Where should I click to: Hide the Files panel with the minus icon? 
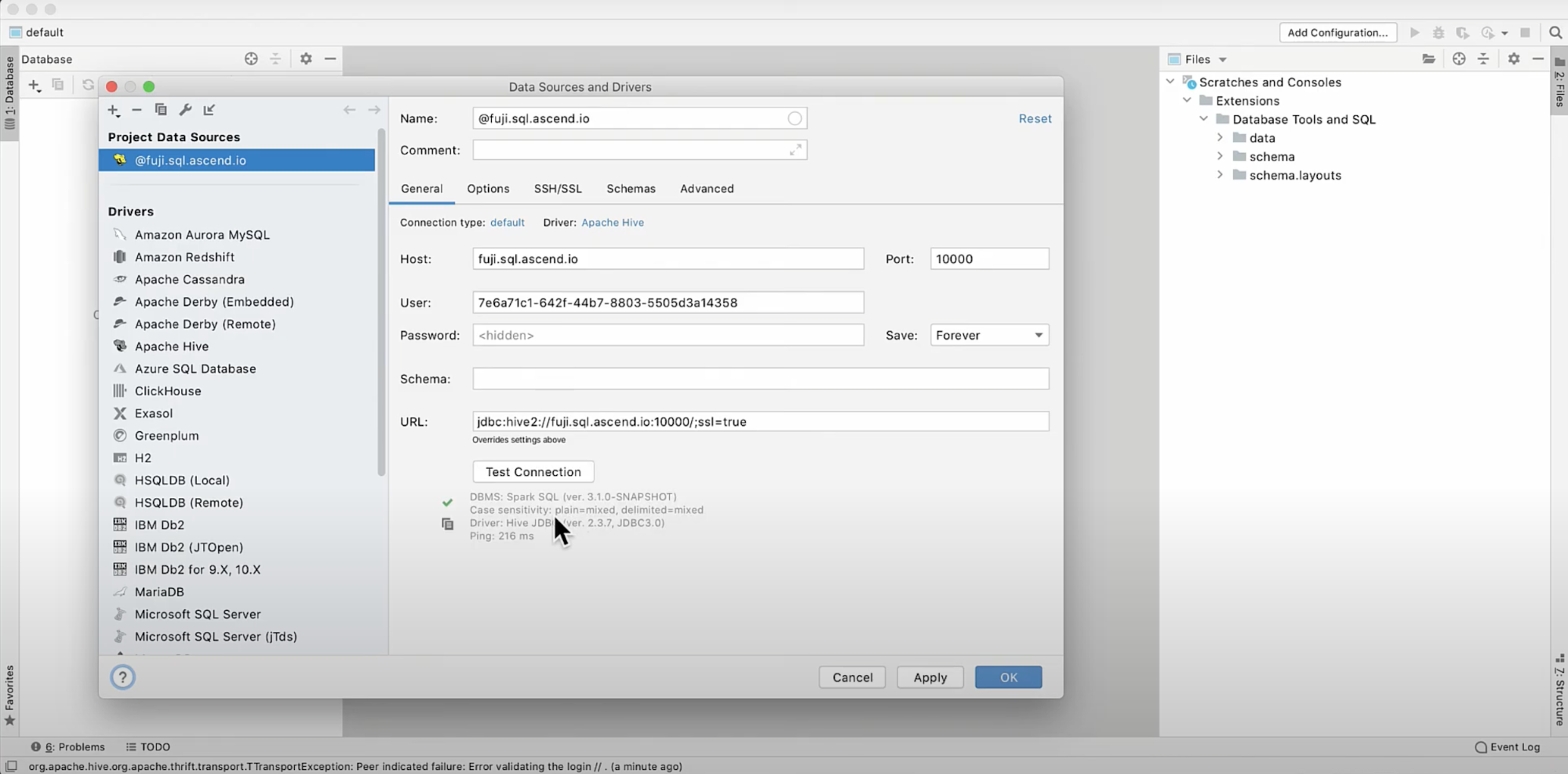click(x=1538, y=59)
